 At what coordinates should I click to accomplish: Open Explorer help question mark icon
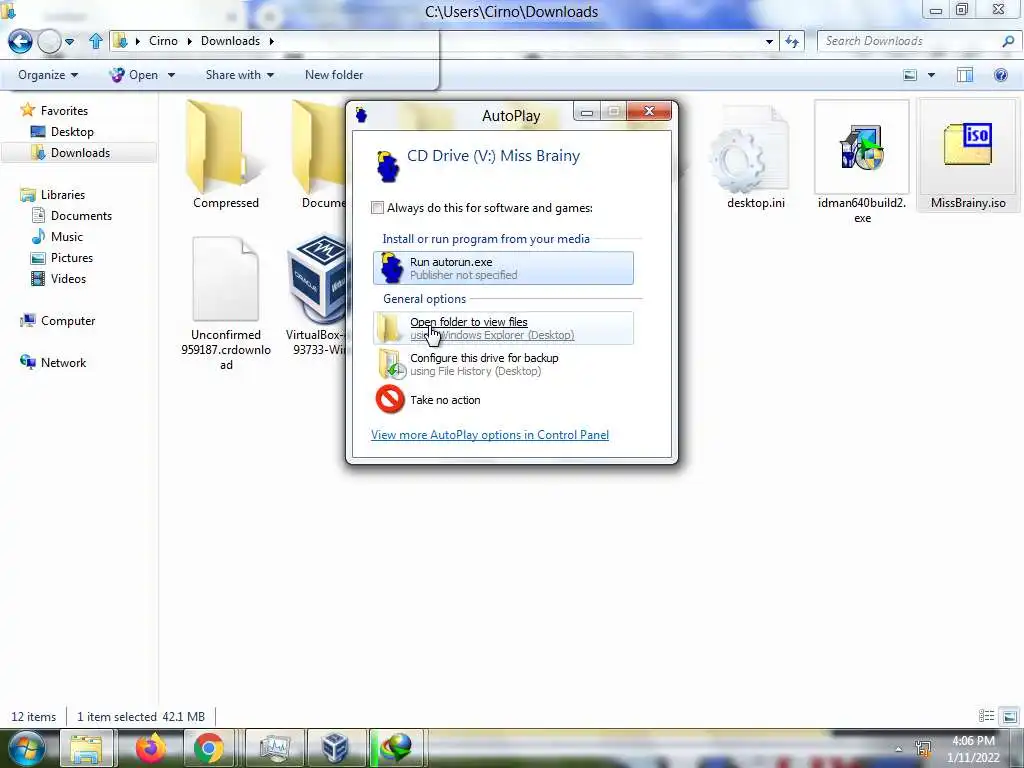[1000, 75]
